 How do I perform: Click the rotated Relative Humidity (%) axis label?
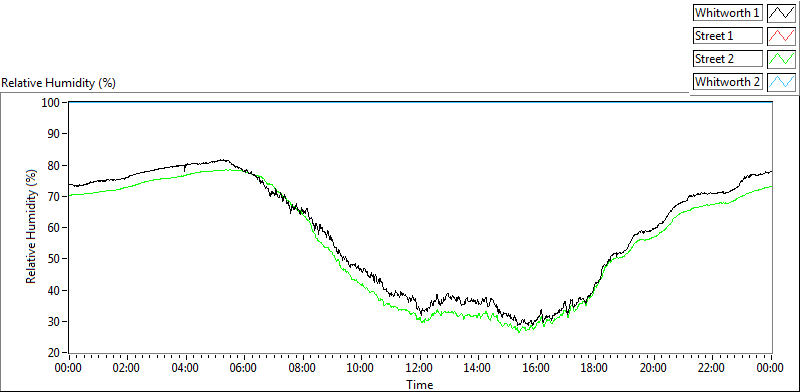click(32, 227)
